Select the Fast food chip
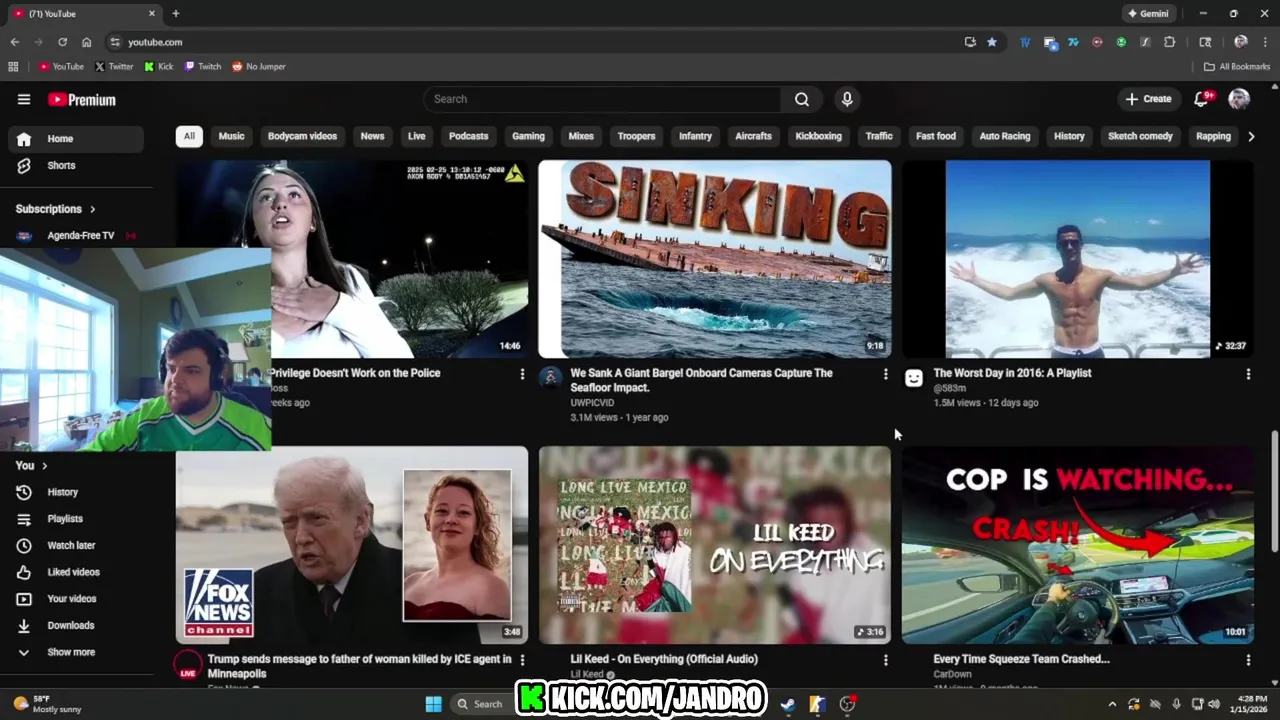Image resolution: width=1280 pixels, height=720 pixels. point(936,136)
